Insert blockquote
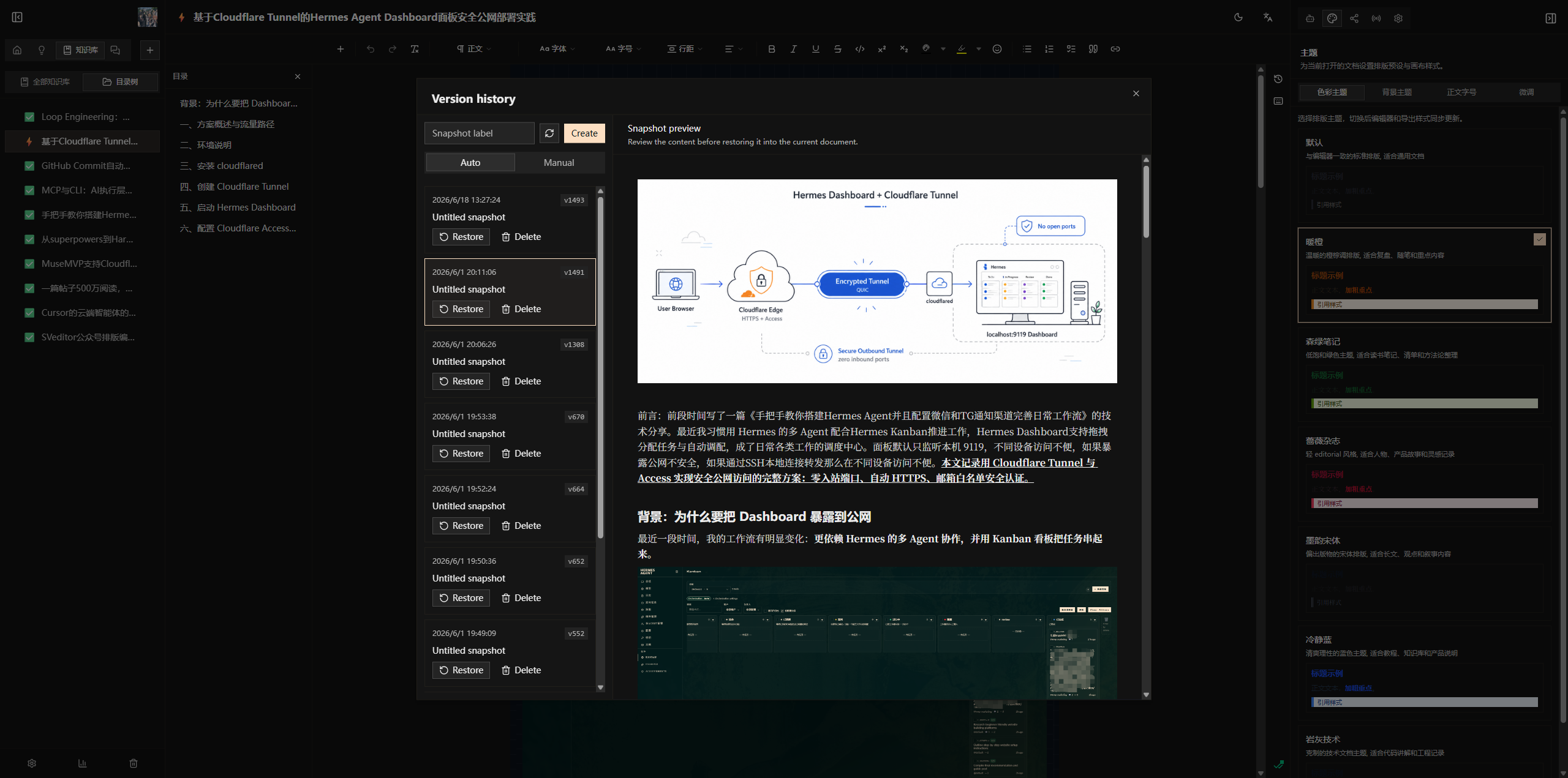 click(x=1093, y=49)
